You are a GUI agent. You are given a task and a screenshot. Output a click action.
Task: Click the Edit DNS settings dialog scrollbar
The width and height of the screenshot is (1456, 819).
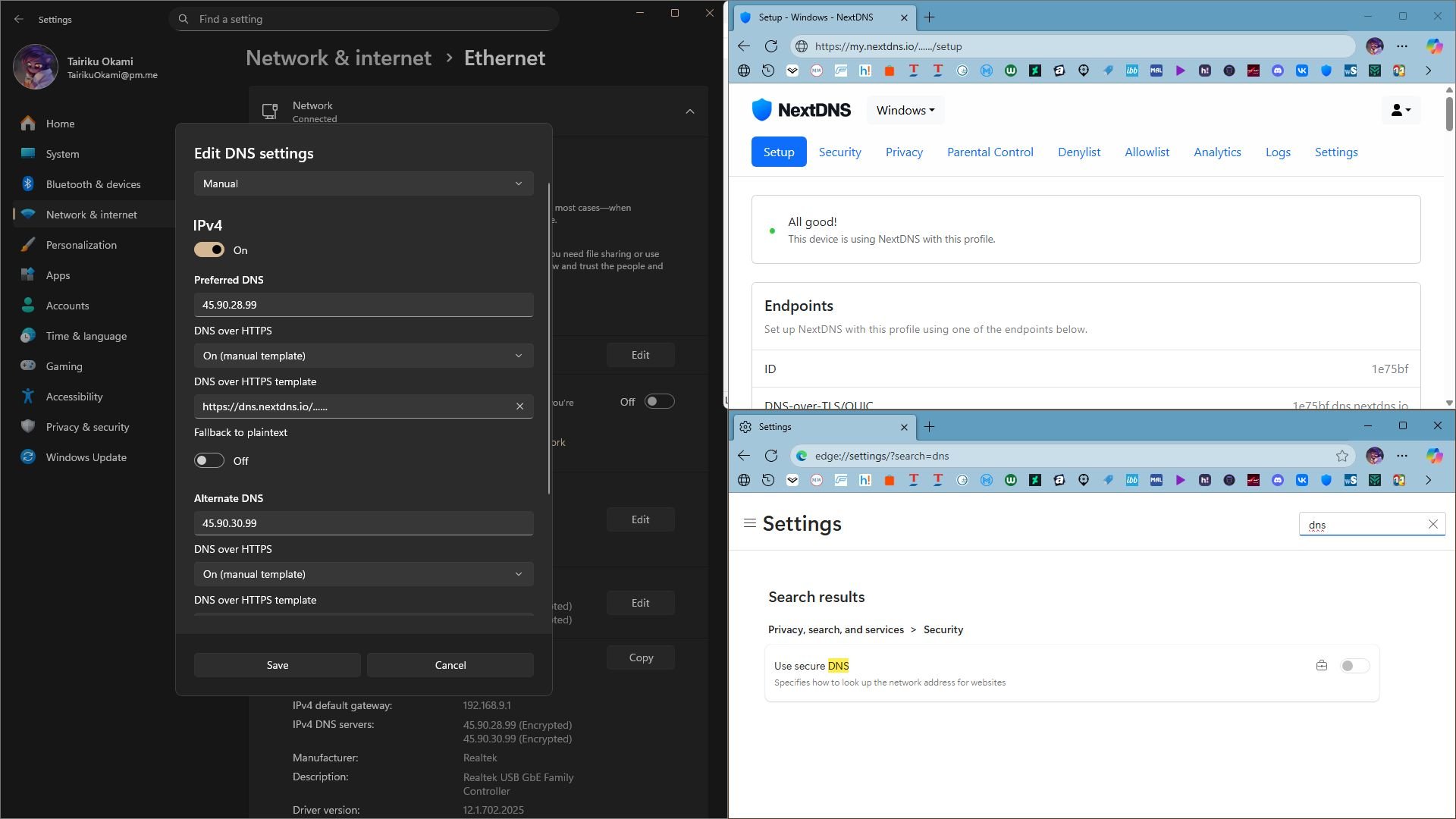(549, 338)
